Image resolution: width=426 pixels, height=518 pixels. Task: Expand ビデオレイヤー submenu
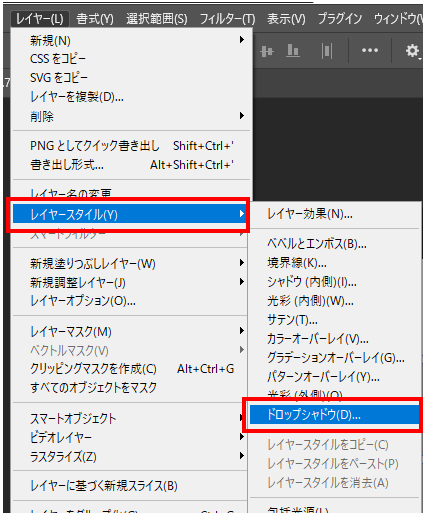click(130, 437)
